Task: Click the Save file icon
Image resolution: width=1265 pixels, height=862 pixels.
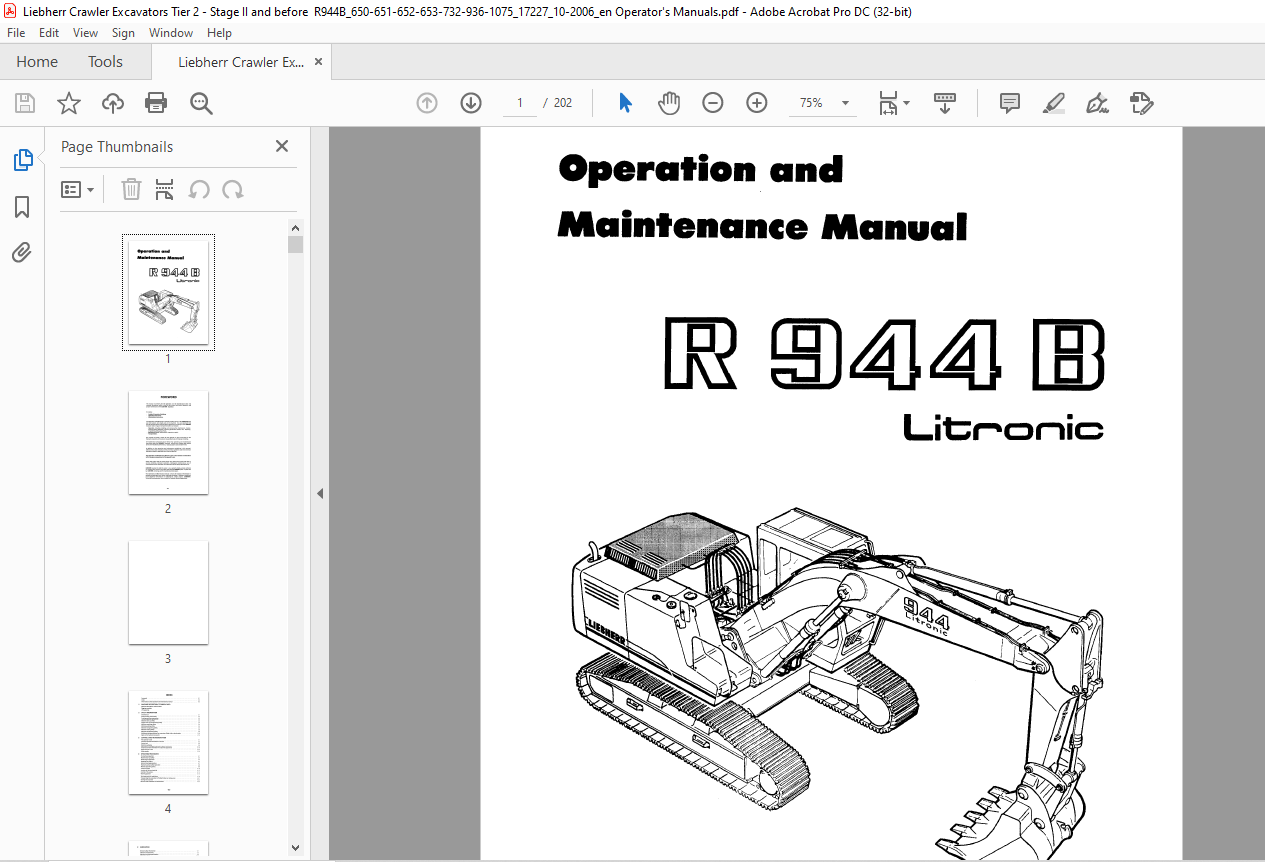Action: pos(25,103)
